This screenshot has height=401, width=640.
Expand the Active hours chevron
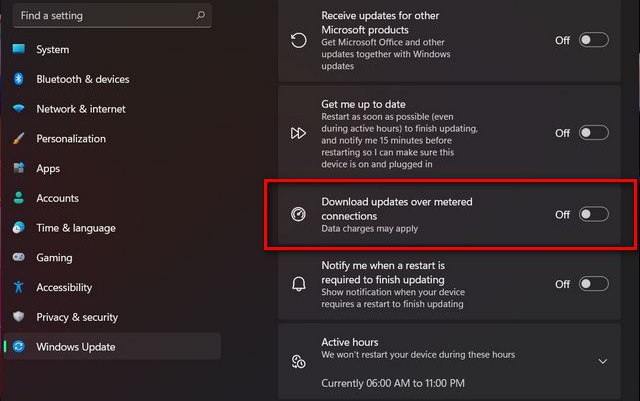[602, 361]
